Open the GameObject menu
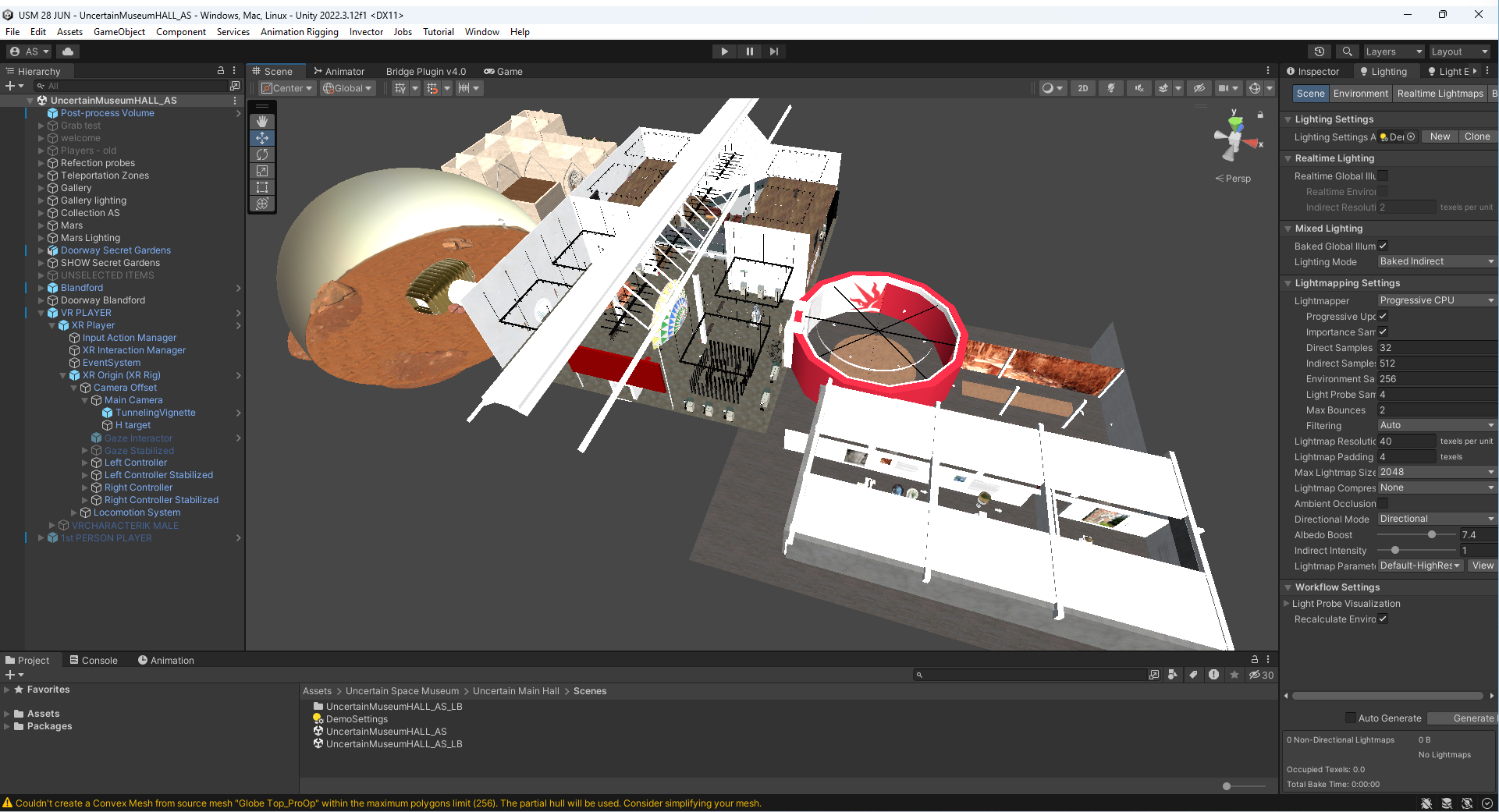The height and width of the screenshot is (812, 1499). pyautogui.click(x=119, y=32)
